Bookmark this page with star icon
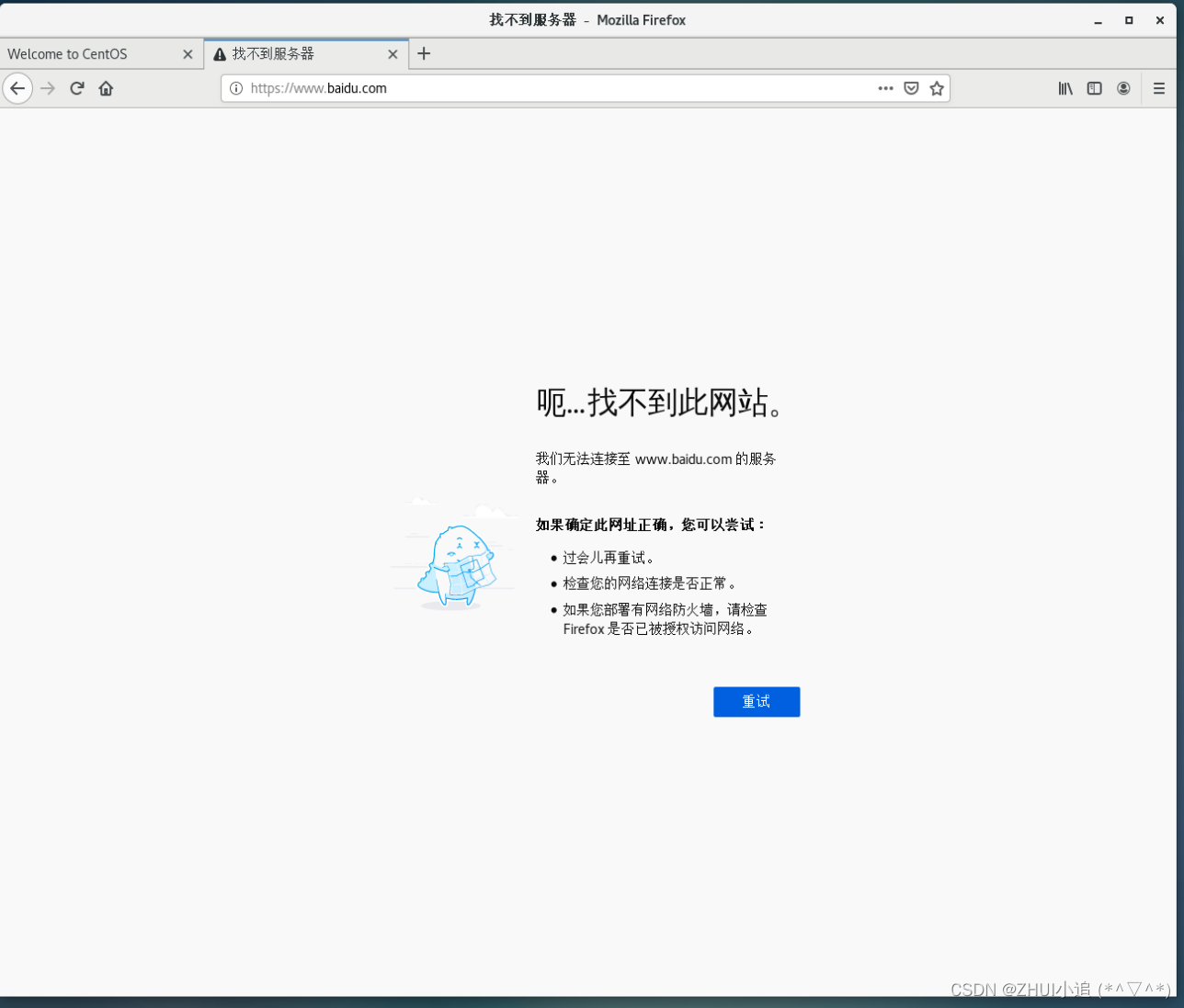 (937, 88)
